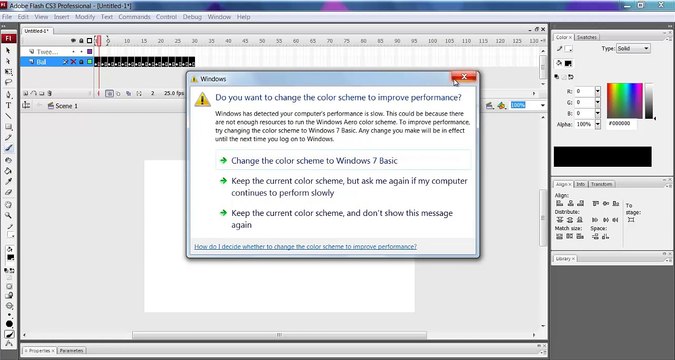Open the How do I decide help link
Image resolution: width=675 pixels, height=360 pixels.
(305, 247)
